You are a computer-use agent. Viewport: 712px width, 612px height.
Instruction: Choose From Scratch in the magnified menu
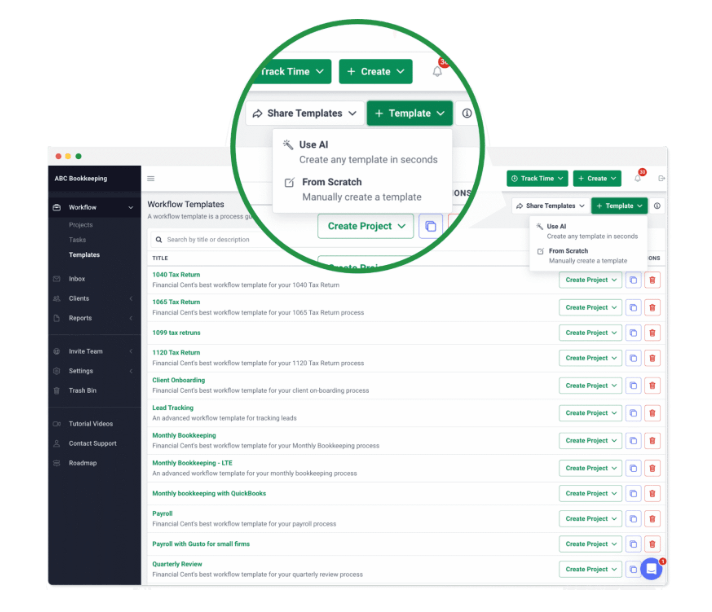362,189
